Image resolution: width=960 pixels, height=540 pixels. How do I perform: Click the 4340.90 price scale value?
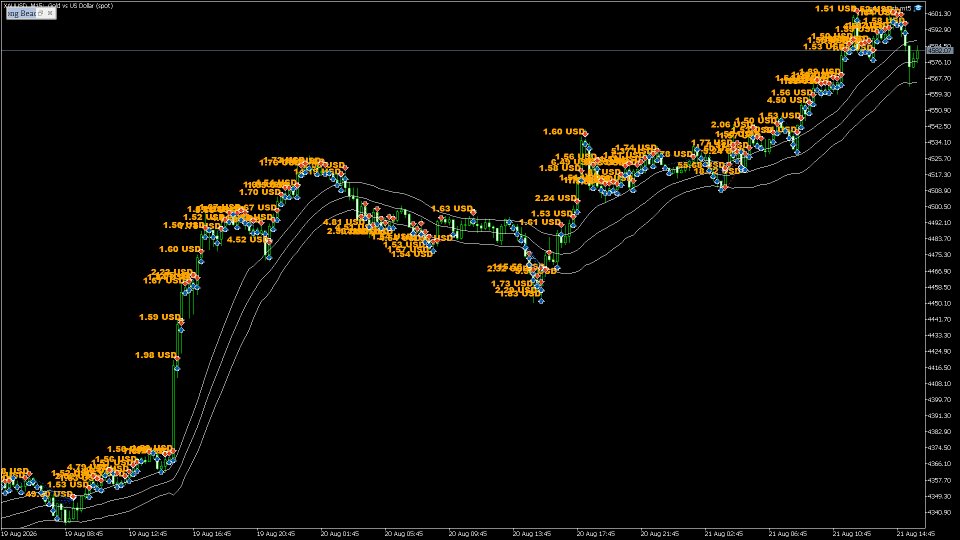pos(940,512)
